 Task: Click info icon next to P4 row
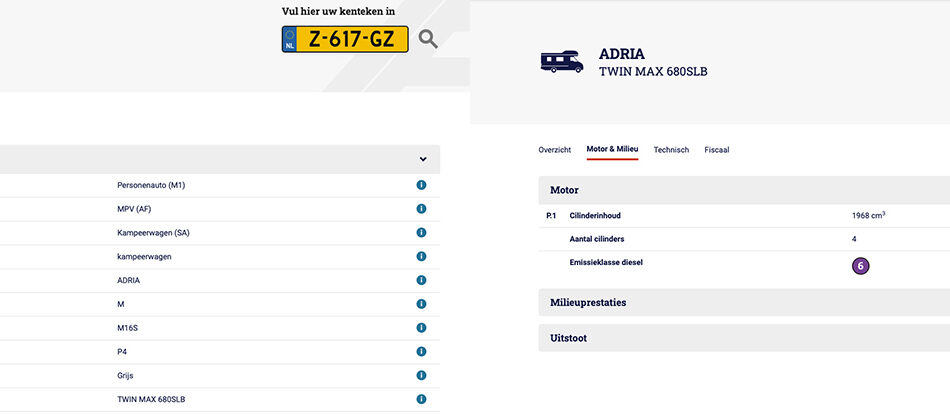421,352
